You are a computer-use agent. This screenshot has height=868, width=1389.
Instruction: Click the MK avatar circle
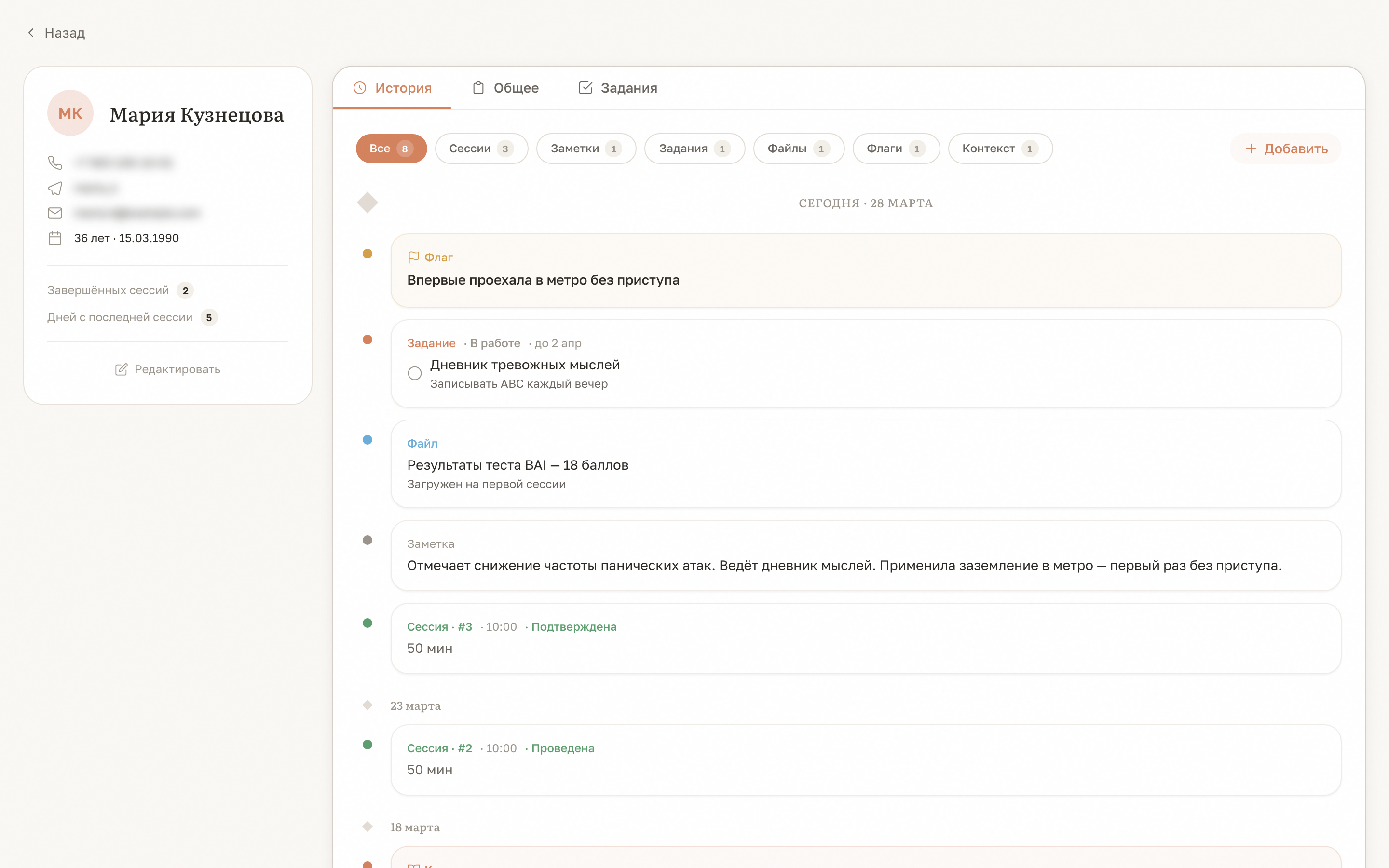[x=70, y=113]
